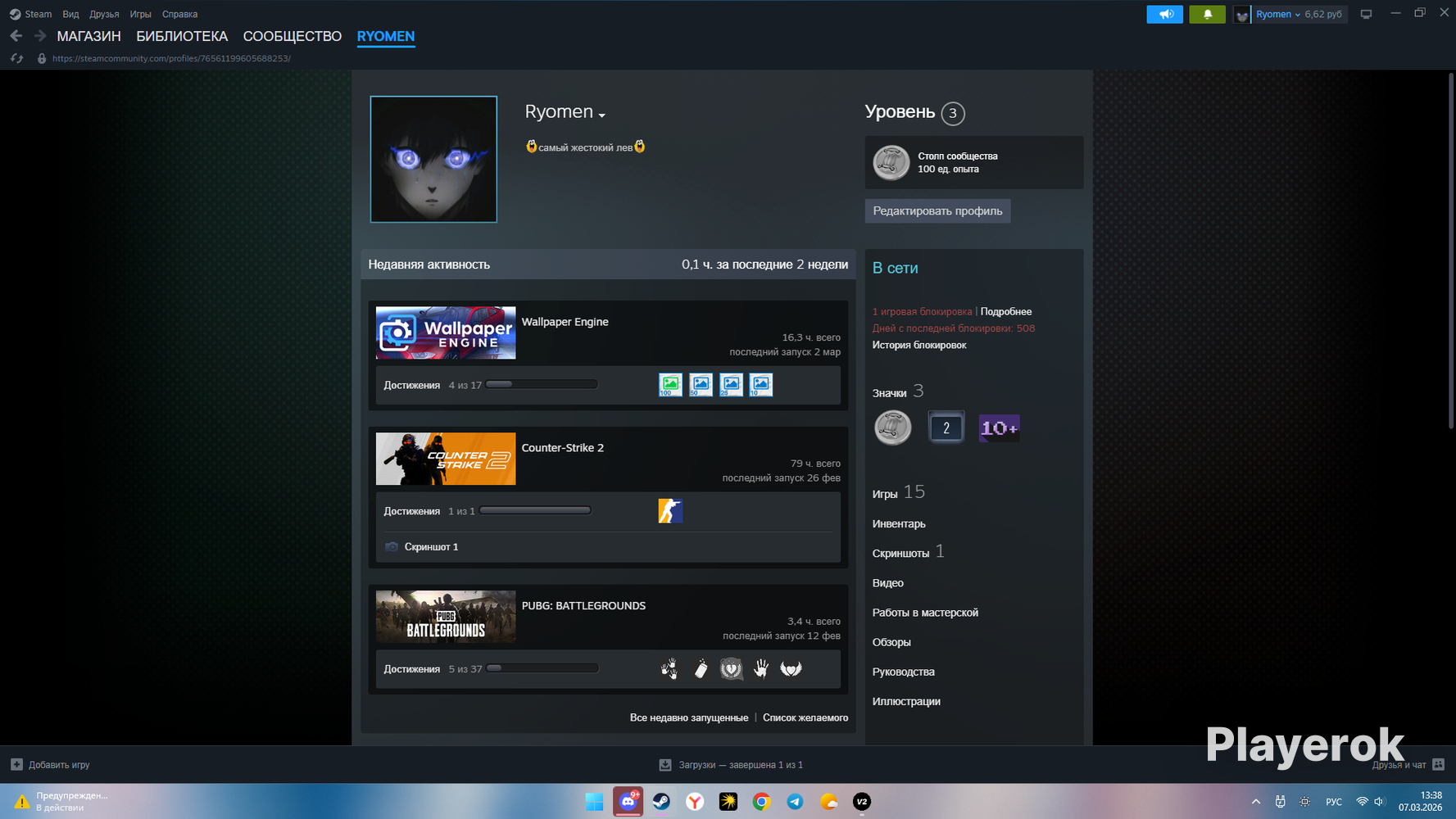Click the Подробнее link about the game ban
1456x819 pixels.
point(1006,311)
